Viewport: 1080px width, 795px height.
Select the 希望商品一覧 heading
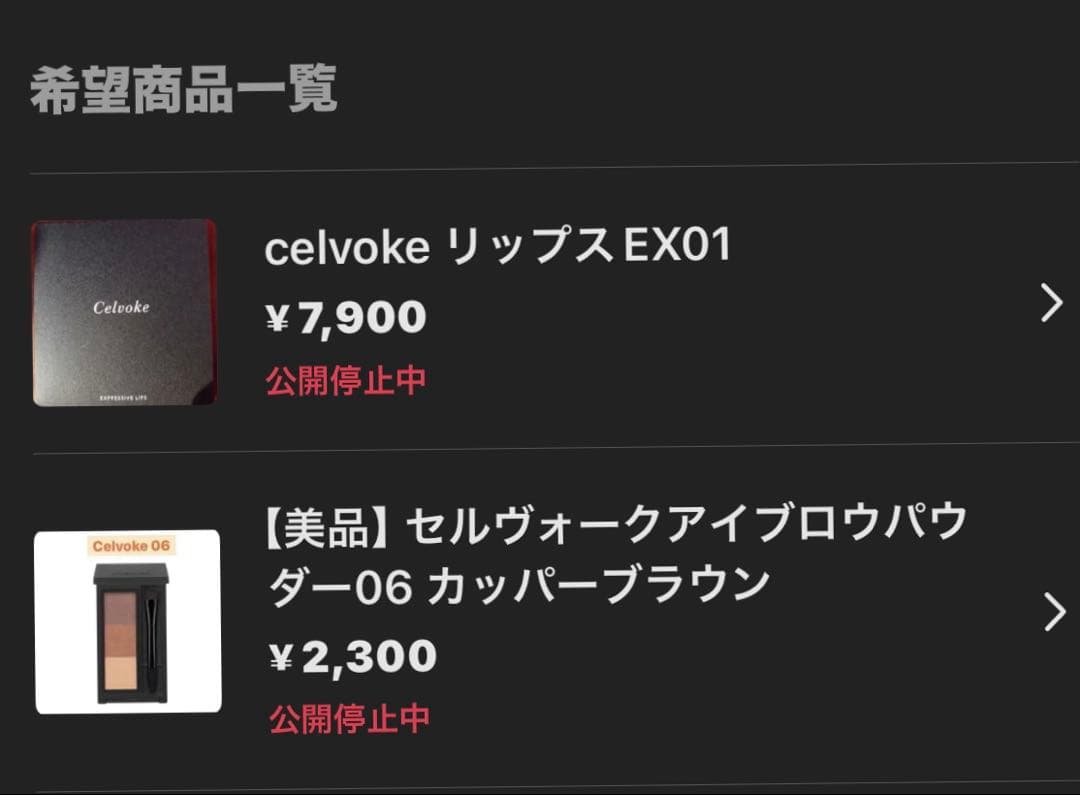[x=184, y=90]
